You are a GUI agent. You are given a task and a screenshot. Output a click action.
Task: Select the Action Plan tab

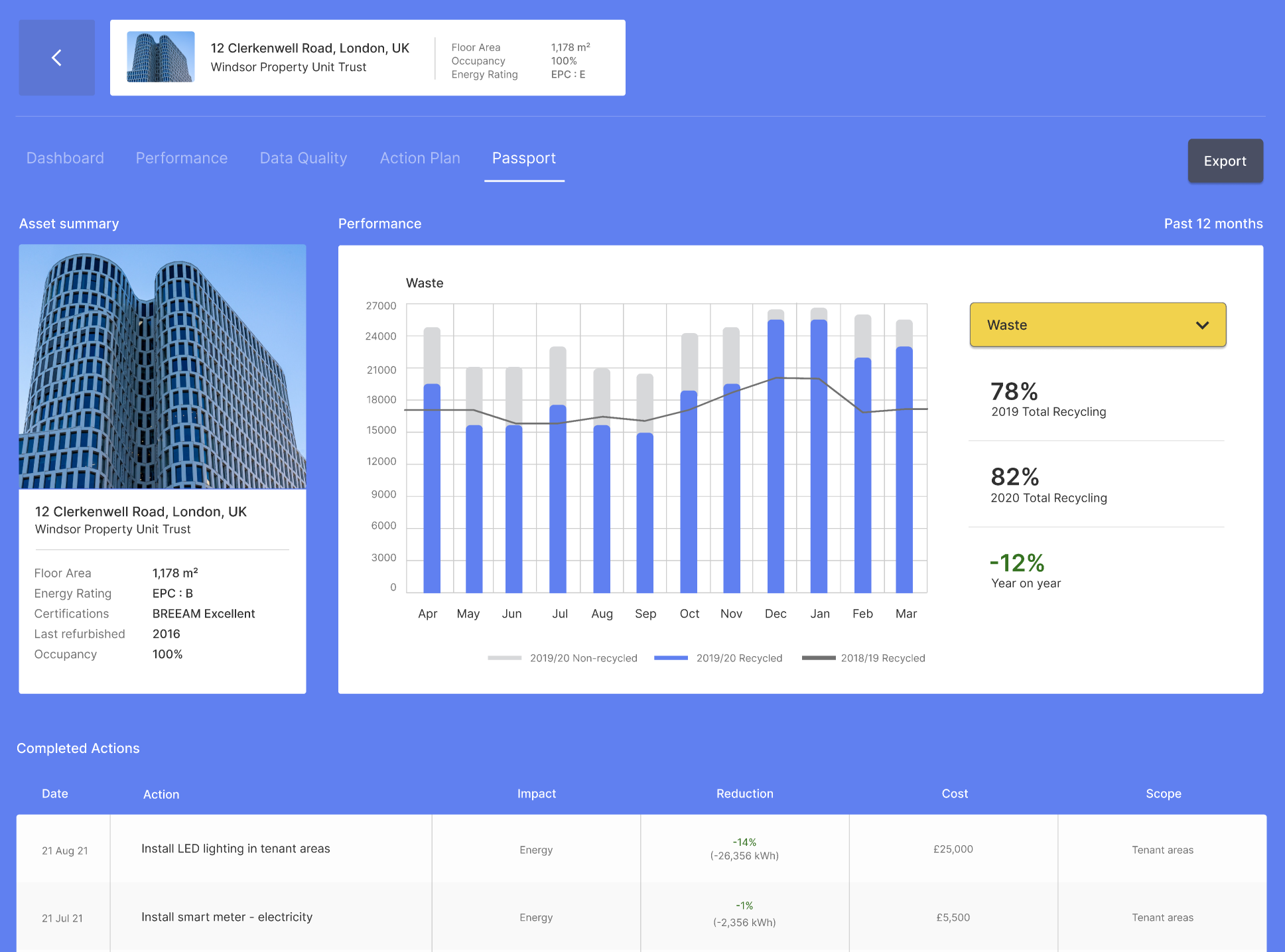(x=419, y=158)
